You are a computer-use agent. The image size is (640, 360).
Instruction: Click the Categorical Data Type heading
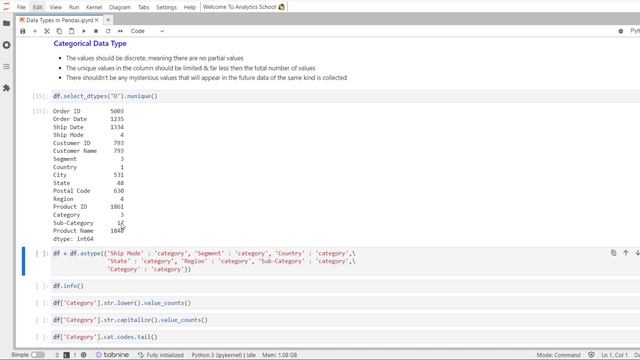click(90, 43)
